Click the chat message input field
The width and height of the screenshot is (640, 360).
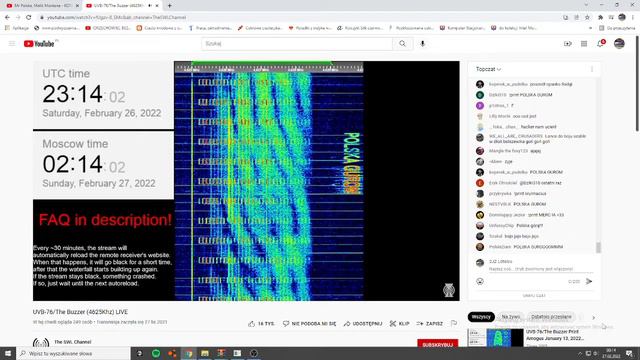click(x=541, y=269)
